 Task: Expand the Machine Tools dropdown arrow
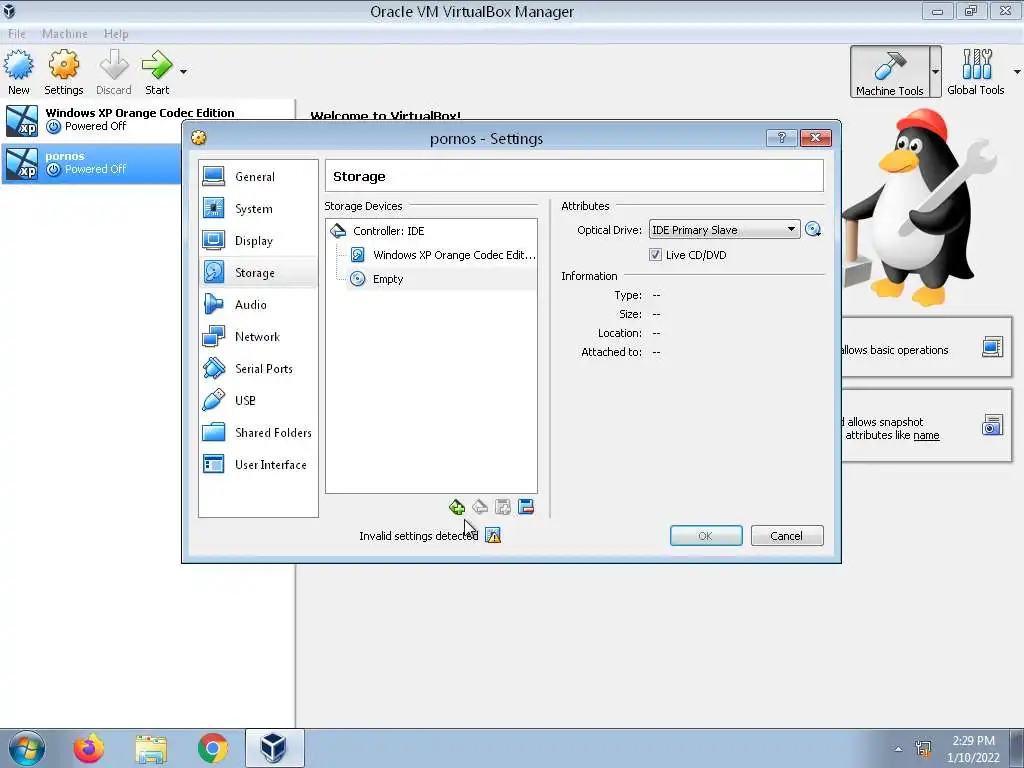pos(935,72)
